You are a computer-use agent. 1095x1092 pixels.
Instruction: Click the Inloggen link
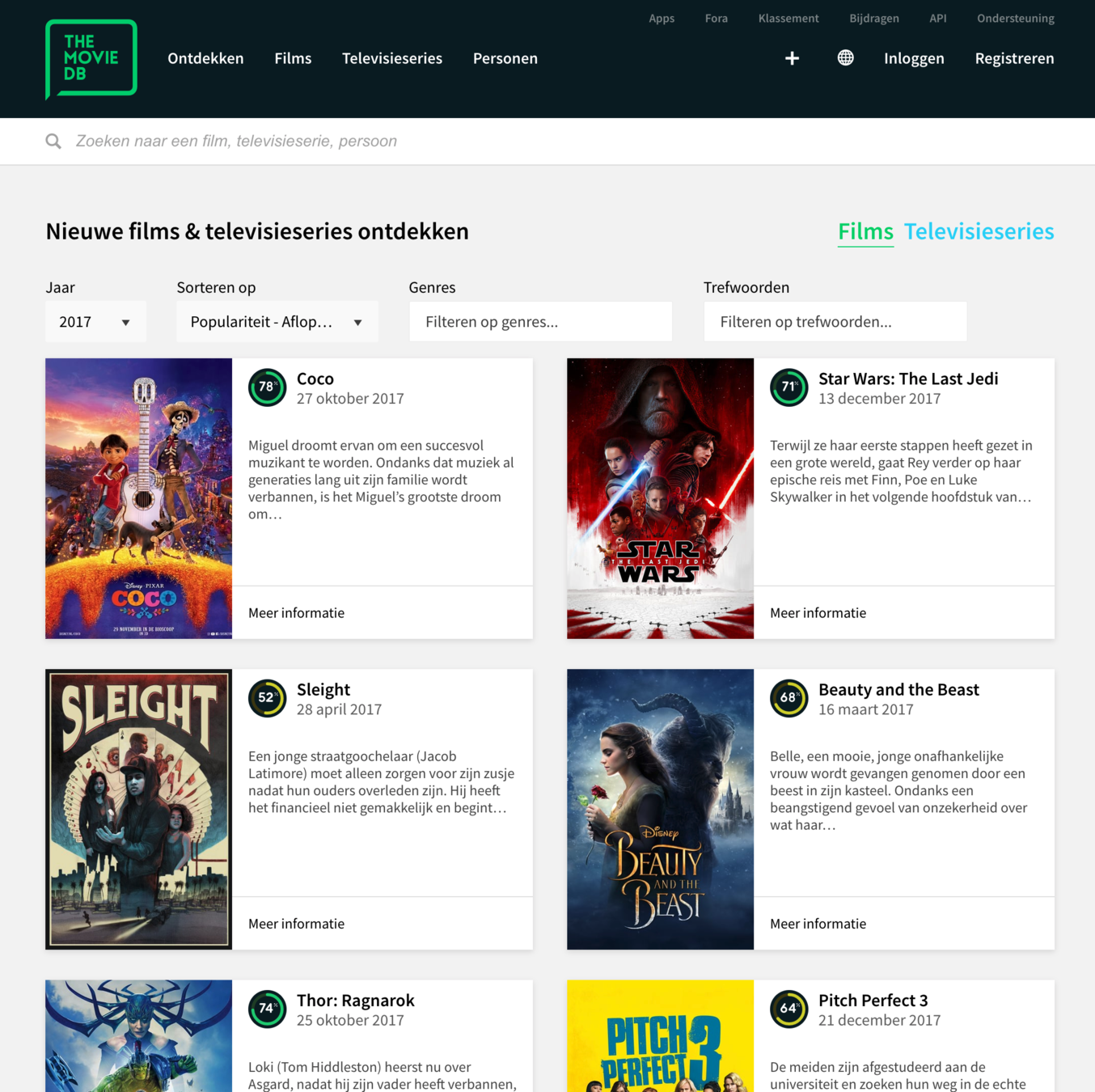click(914, 58)
